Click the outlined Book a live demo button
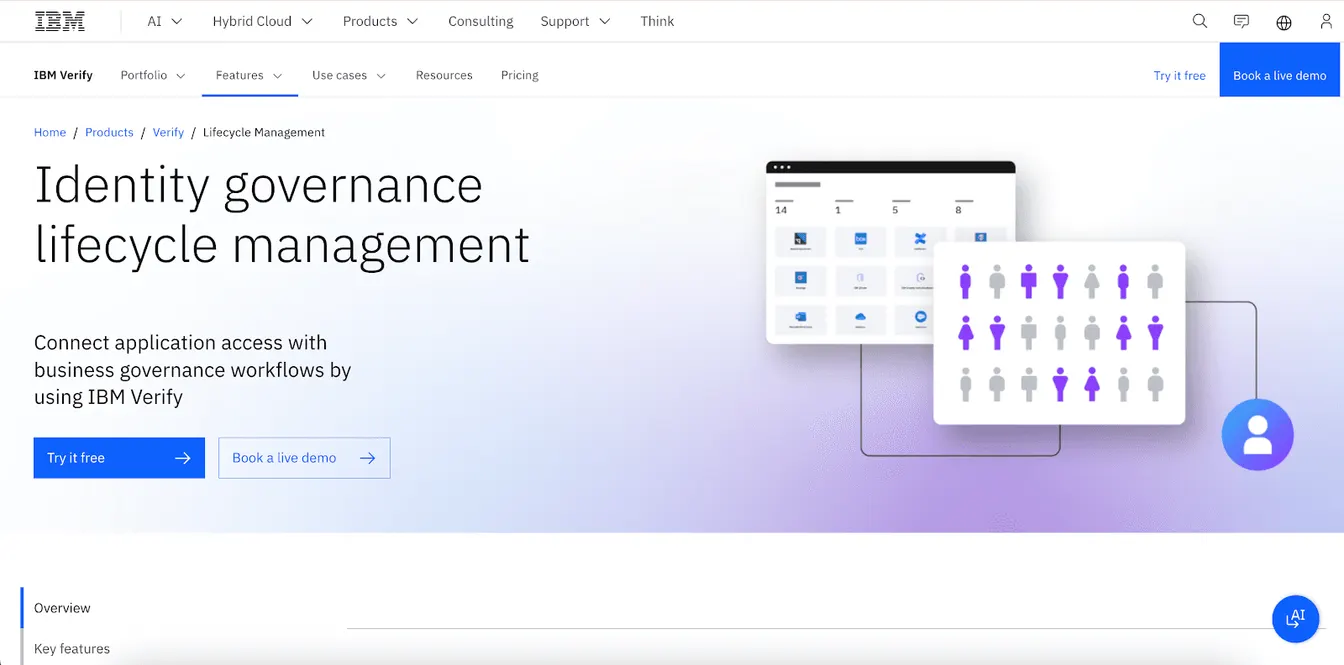Image resolution: width=1344 pixels, height=665 pixels. (x=304, y=458)
